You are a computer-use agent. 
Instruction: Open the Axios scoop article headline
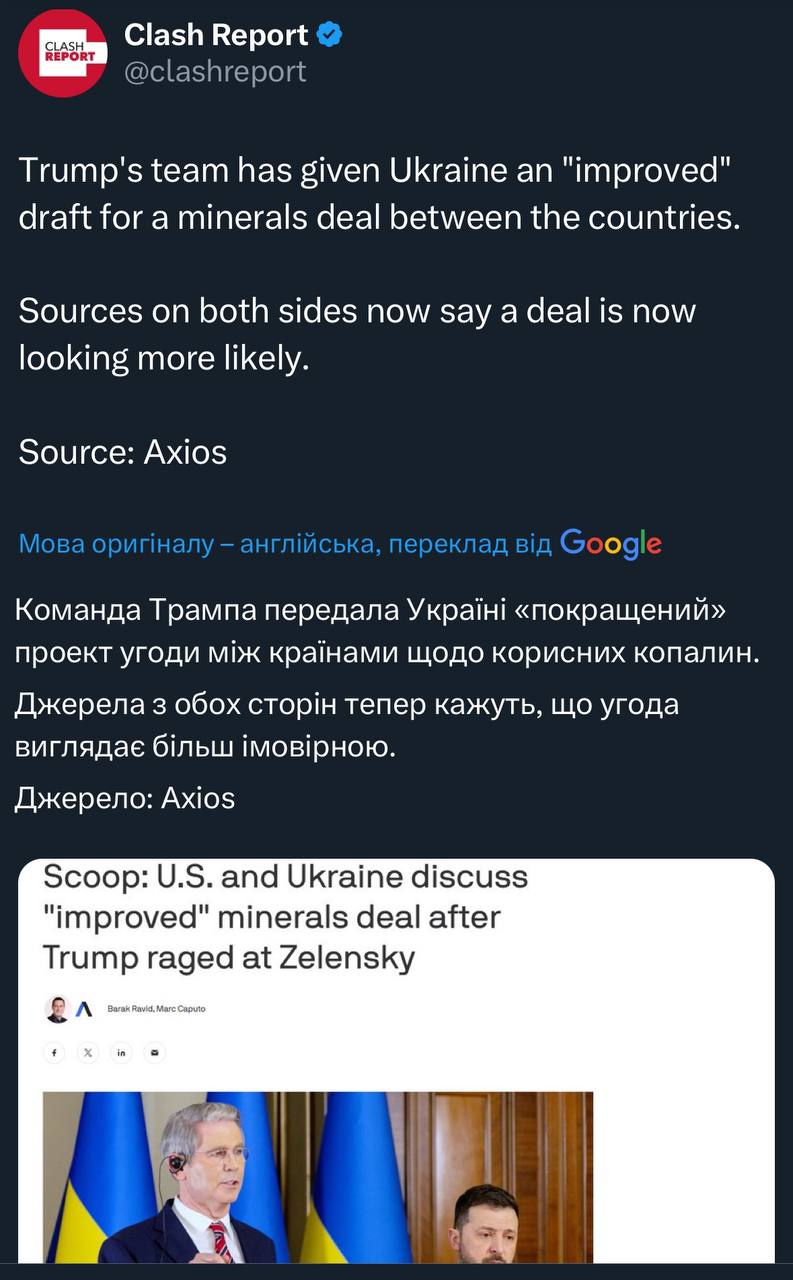click(285, 917)
